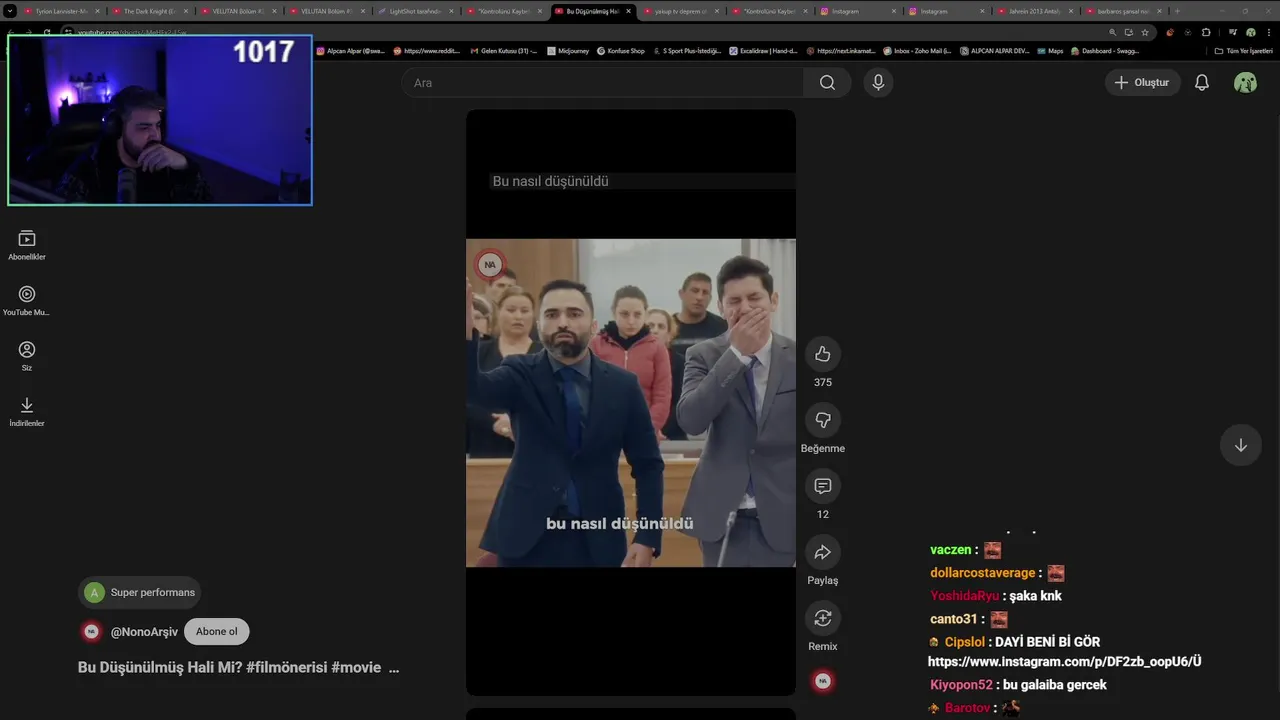
Task: Open the channel sound avatar below Remix
Action: click(x=823, y=681)
